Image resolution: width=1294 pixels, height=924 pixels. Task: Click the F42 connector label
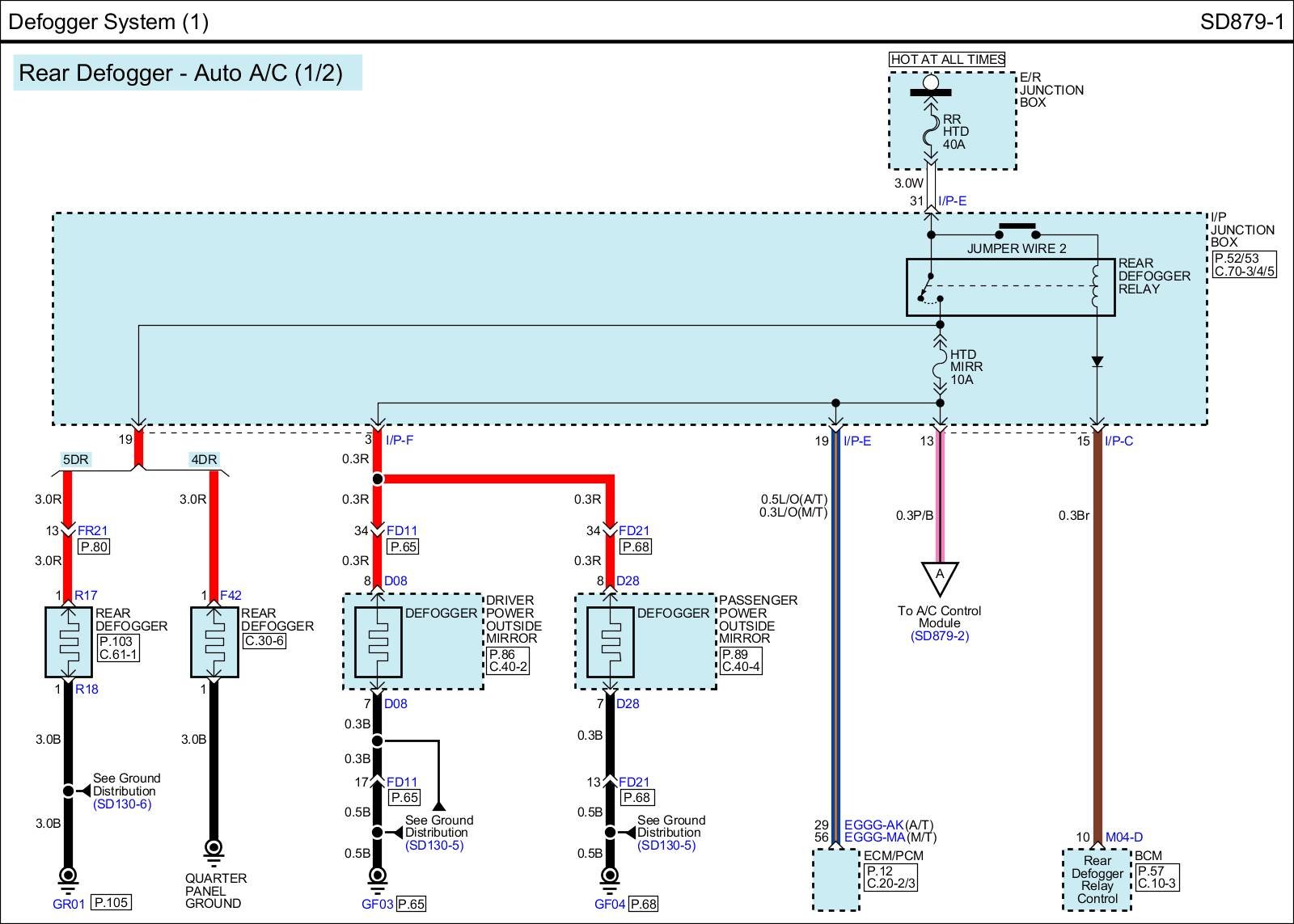(230, 596)
